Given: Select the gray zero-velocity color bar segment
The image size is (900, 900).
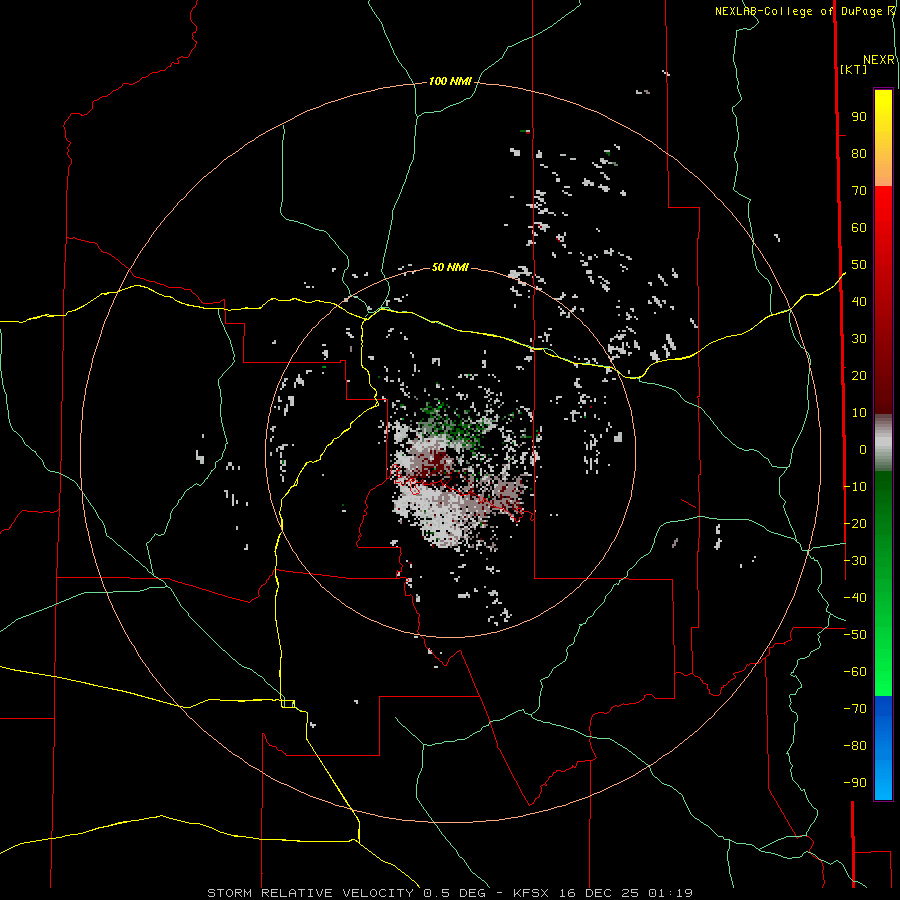Looking at the screenshot, I should coord(883,443).
